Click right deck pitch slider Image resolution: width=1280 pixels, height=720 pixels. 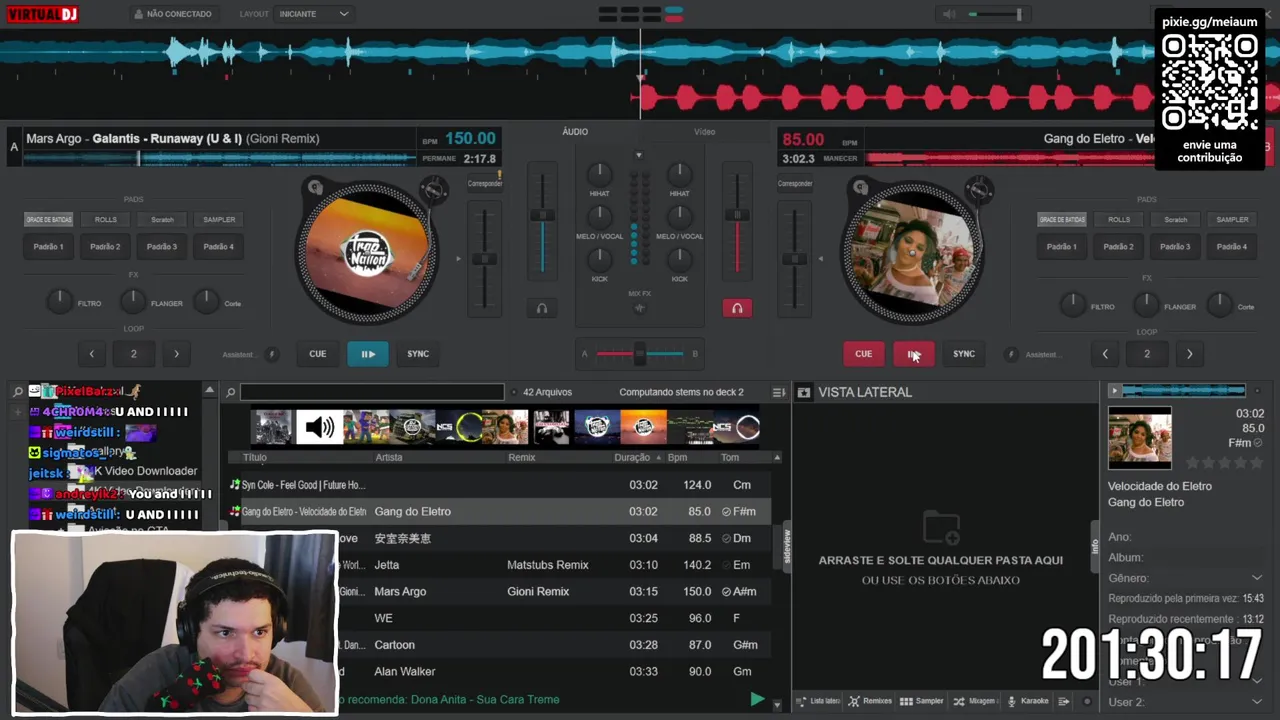coord(795,258)
